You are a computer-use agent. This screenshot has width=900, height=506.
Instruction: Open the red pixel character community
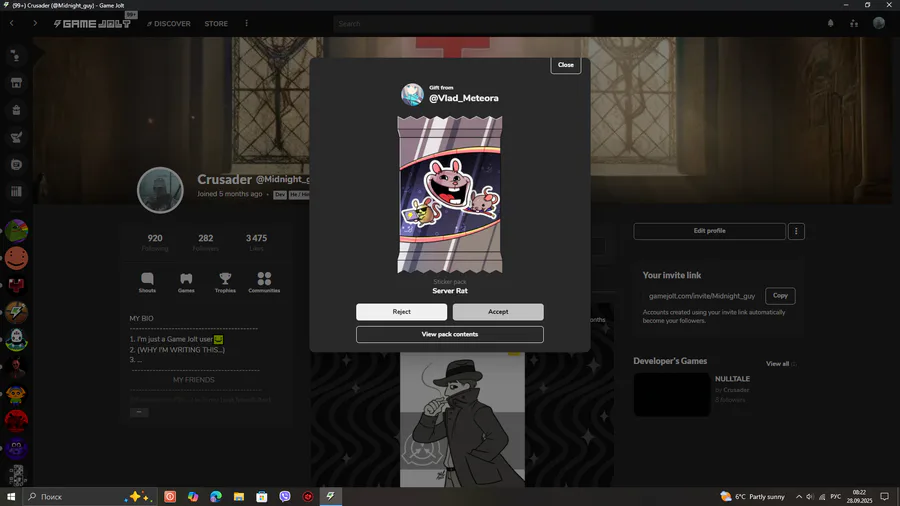[x=16, y=285]
